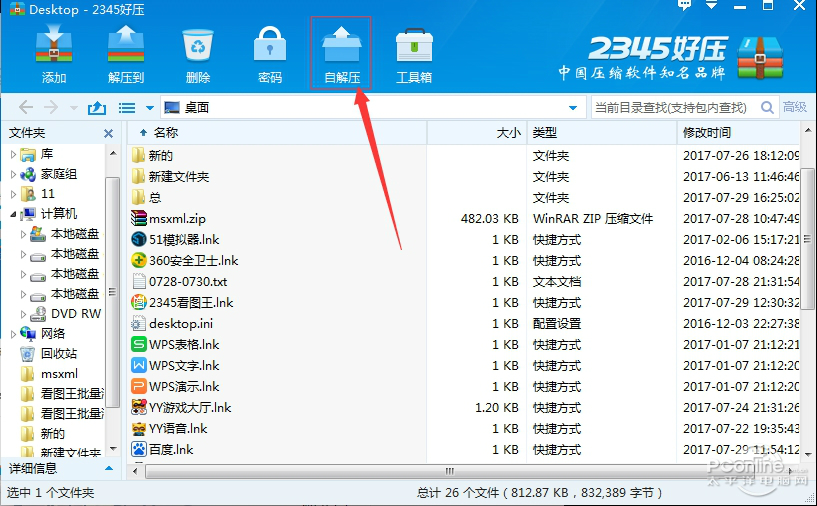Image resolution: width=817 pixels, height=506 pixels.
Task: Expand the 网络 tree node
Action: tap(14, 334)
